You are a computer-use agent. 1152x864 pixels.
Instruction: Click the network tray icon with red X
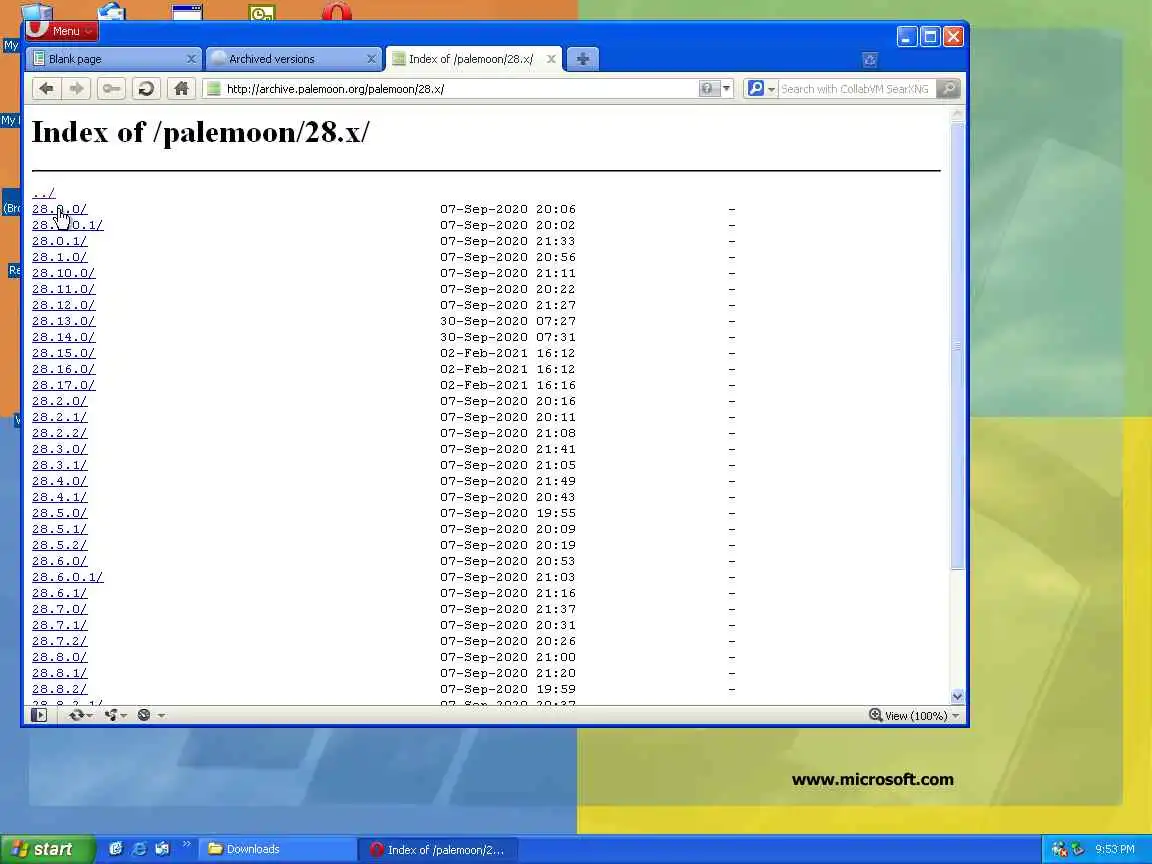[x=1059, y=849]
